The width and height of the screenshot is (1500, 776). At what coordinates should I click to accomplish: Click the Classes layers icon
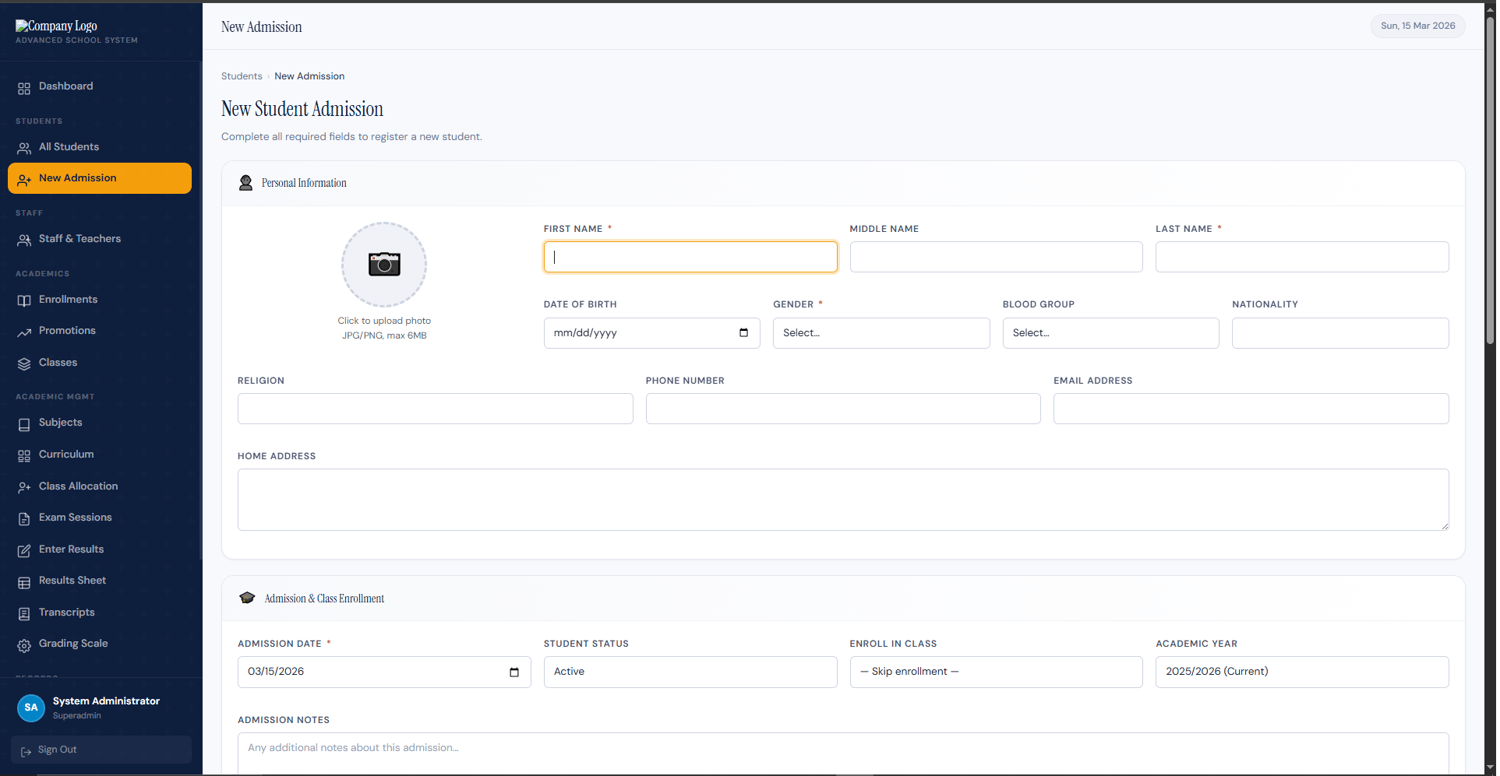[24, 364]
